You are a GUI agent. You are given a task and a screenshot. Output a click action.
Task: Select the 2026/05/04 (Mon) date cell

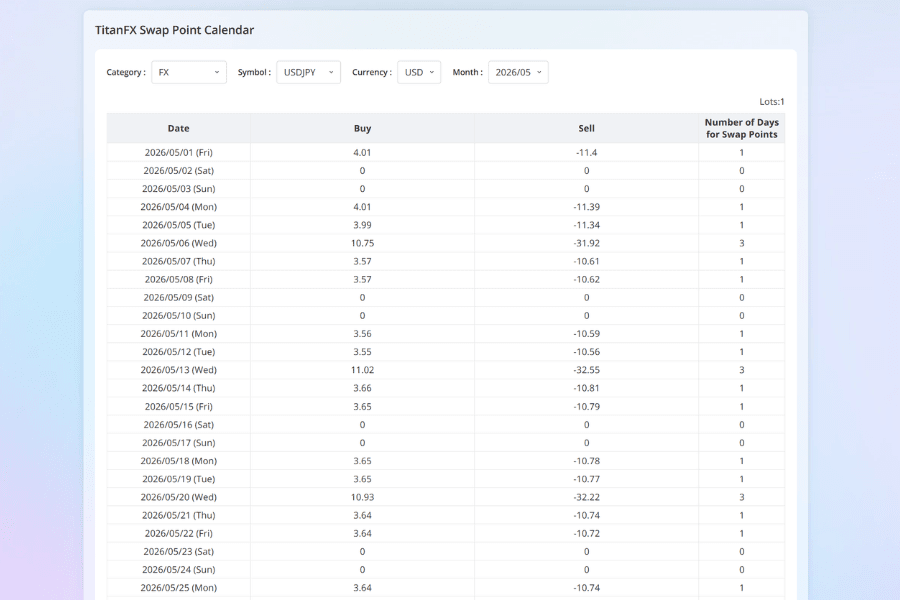coord(179,207)
